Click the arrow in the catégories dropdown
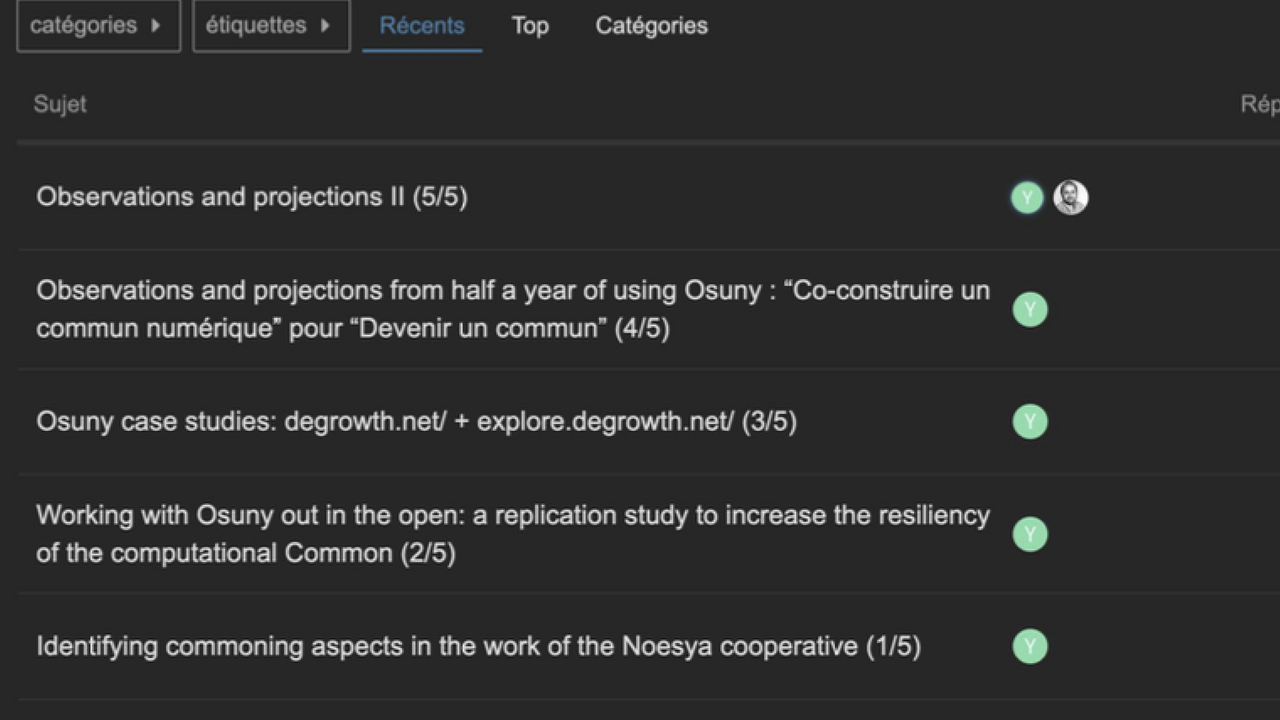1280x720 pixels. tap(156, 26)
